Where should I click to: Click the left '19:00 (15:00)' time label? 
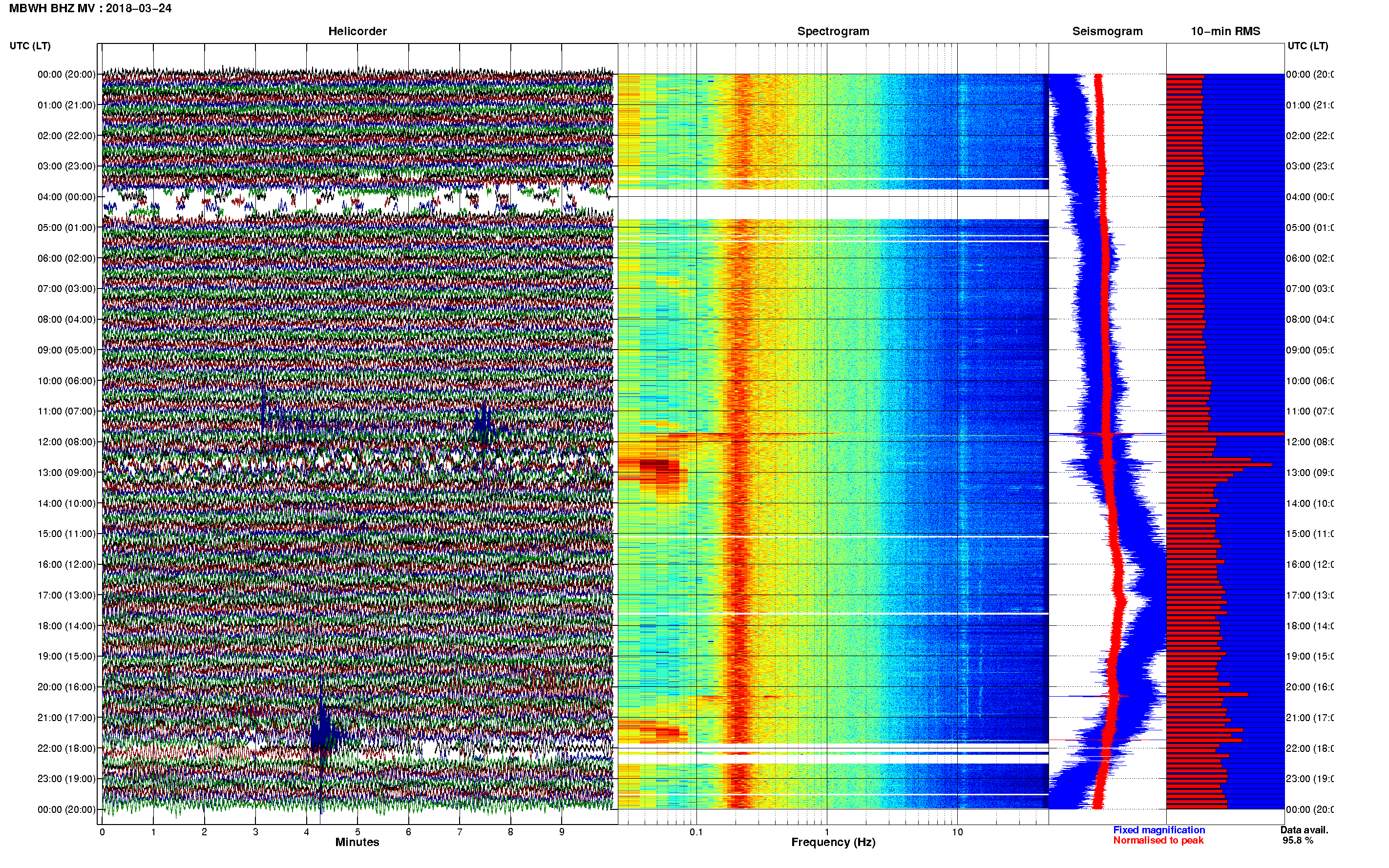pyautogui.click(x=66, y=656)
